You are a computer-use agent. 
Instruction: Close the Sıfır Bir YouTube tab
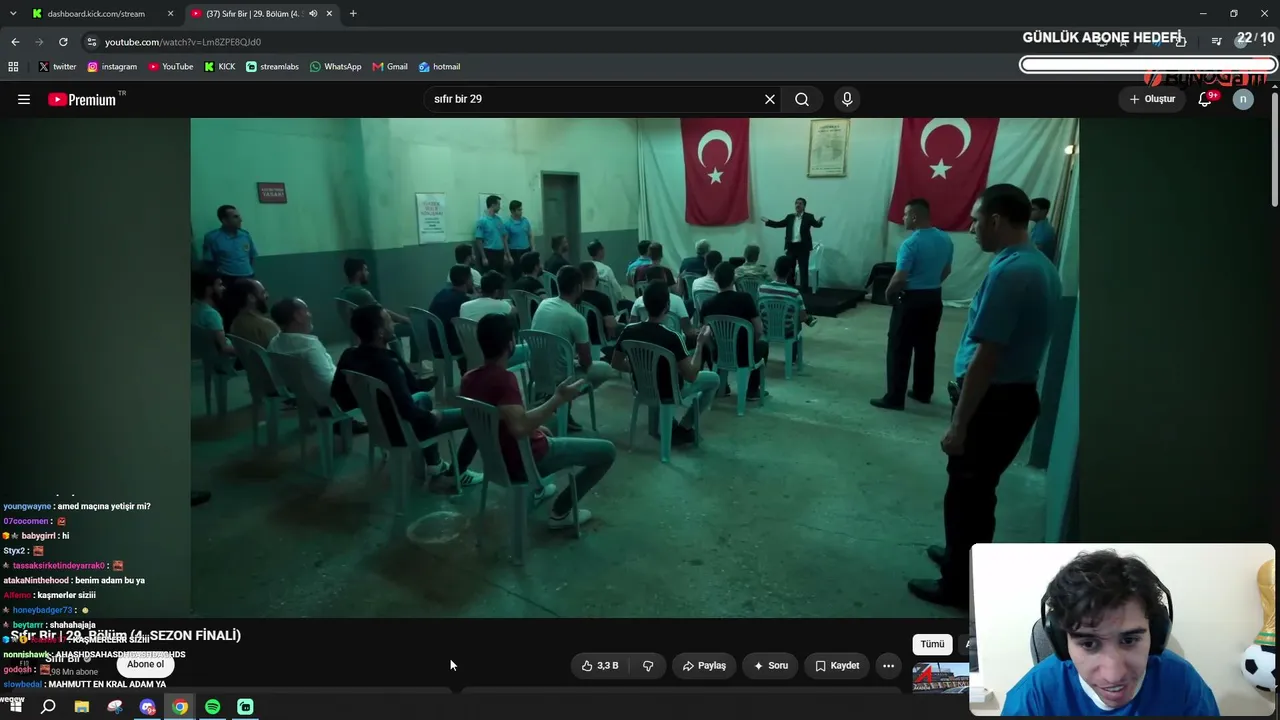(x=330, y=14)
